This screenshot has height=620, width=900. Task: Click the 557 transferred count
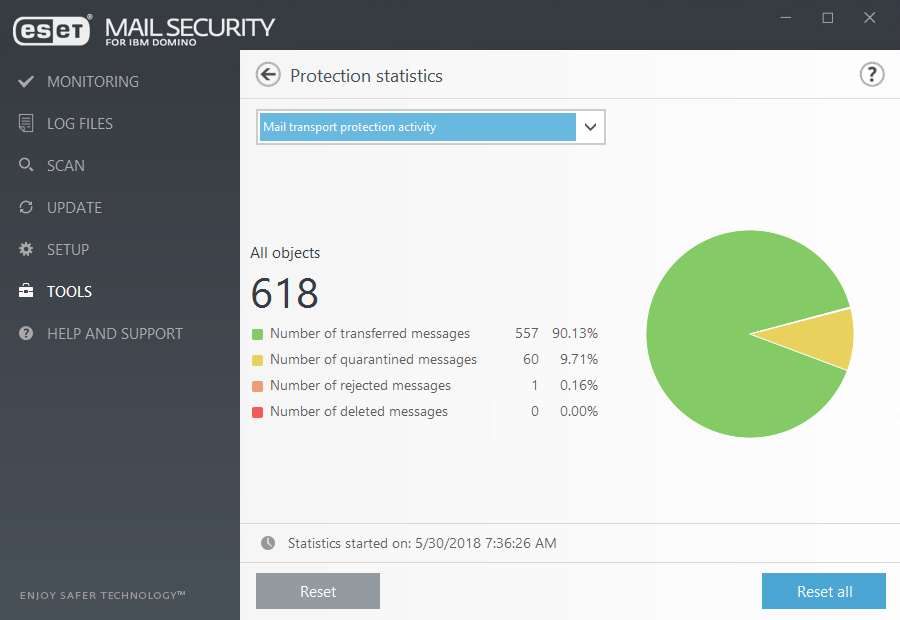[x=526, y=334]
